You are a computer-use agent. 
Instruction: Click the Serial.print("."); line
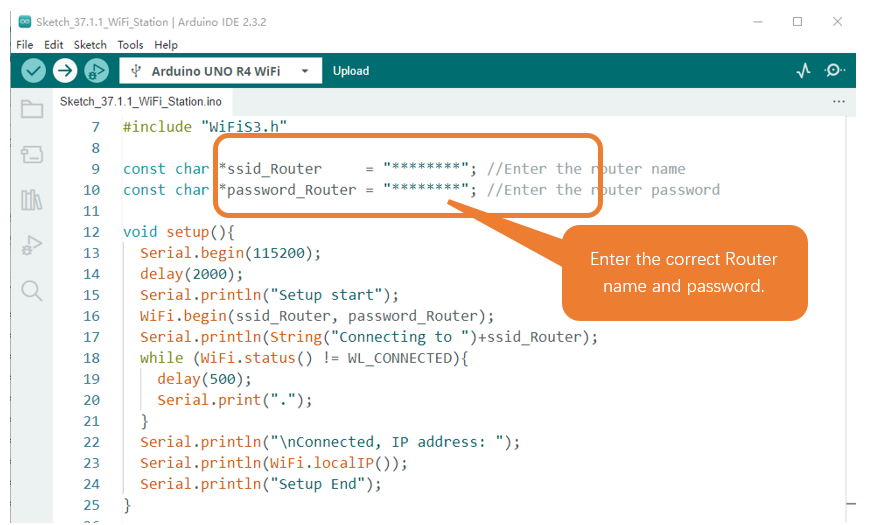234,401
